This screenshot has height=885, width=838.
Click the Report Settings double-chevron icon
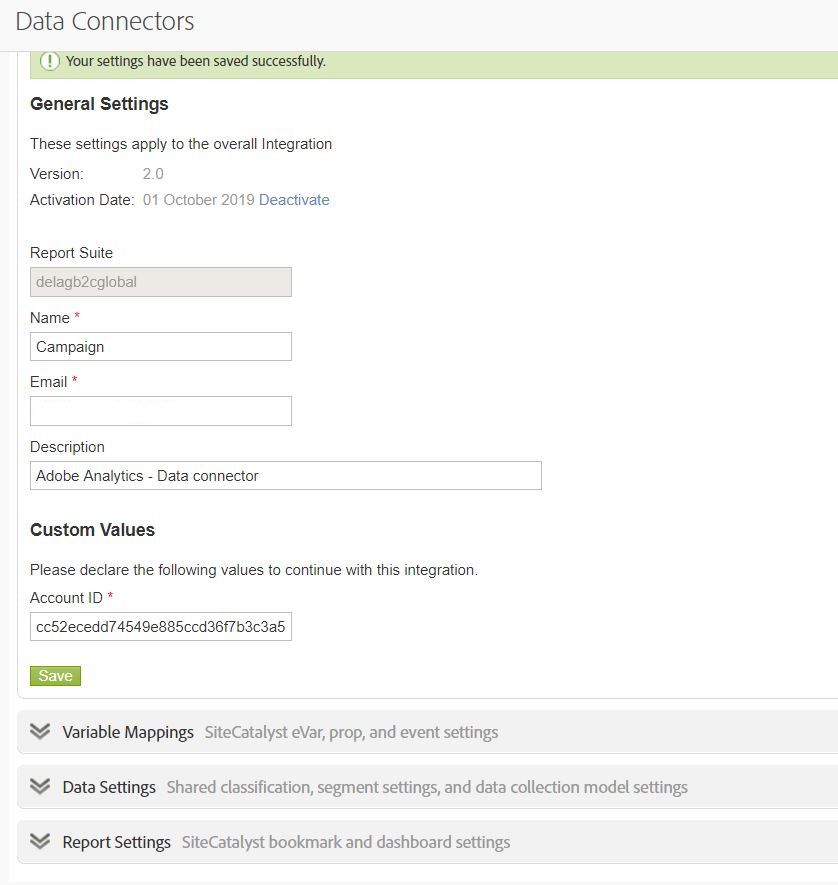(40, 841)
